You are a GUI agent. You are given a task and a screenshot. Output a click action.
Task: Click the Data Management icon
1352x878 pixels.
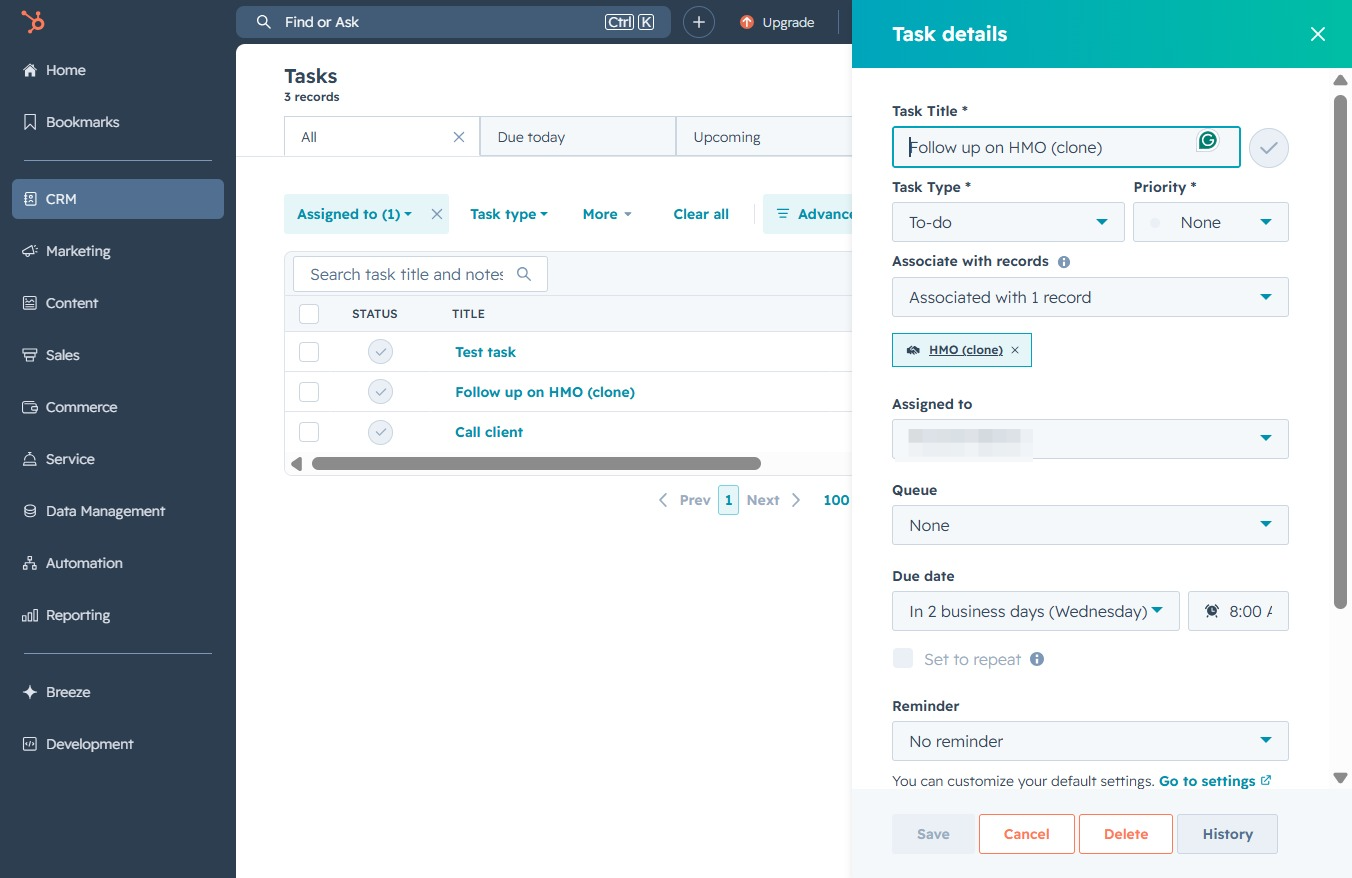pos(29,511)
